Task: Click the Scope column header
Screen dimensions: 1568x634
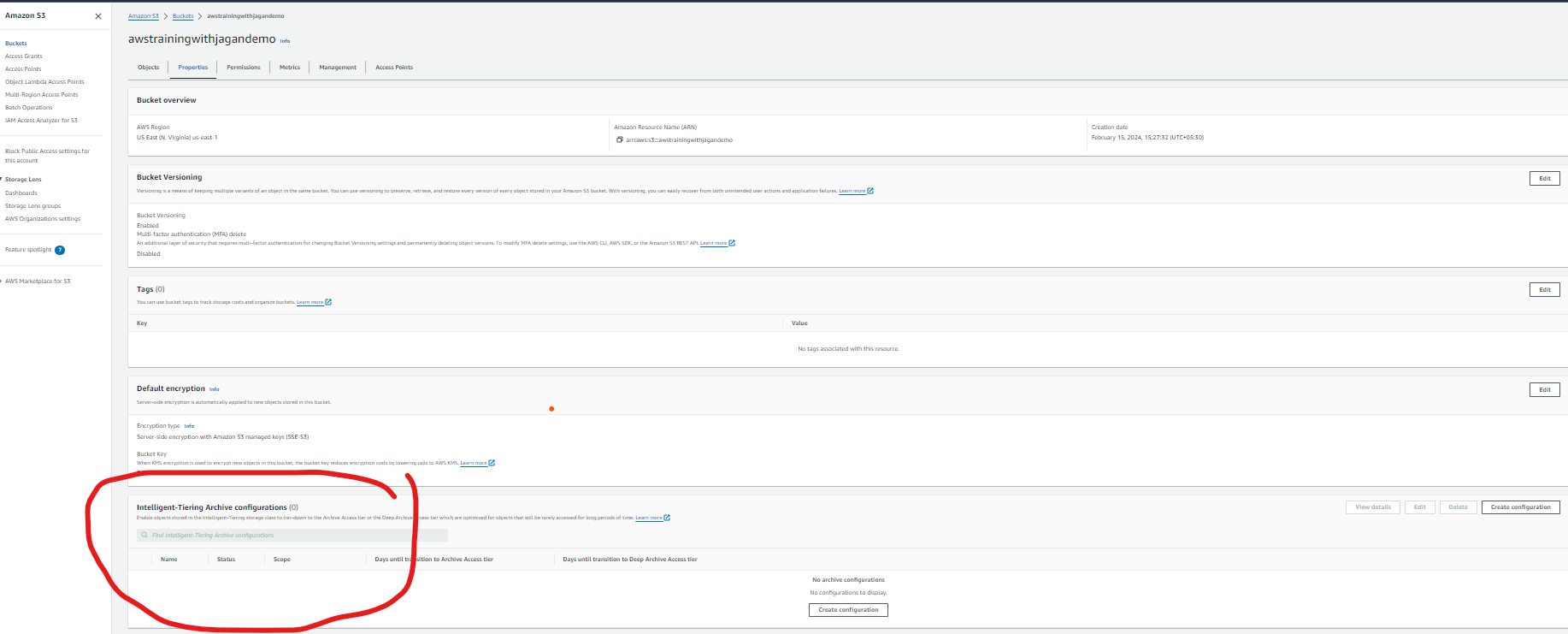Action: click(282, 560)
